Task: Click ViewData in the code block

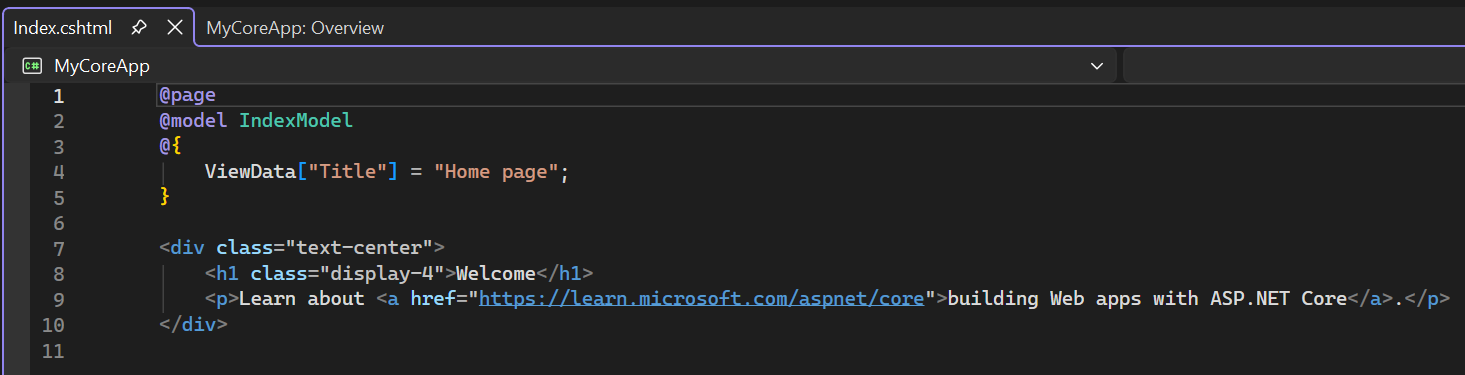Action: (x=251, y=172)
